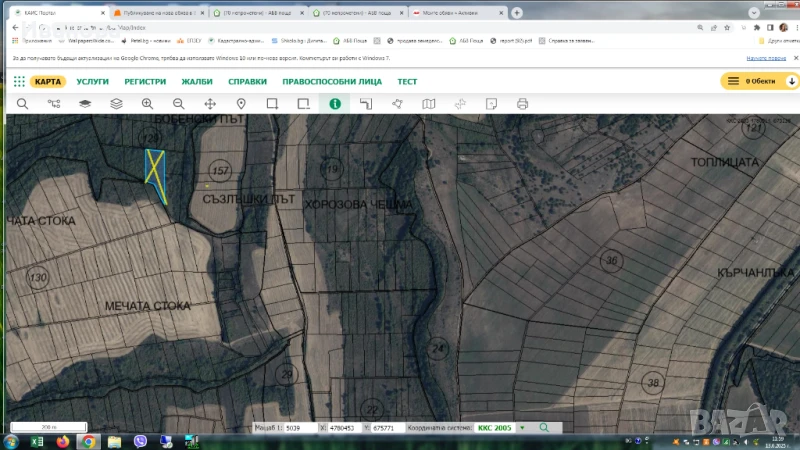The height and width of the screenshot is (450, 800).
Task: Open the layers stack tool
Action: coord(116,103)
